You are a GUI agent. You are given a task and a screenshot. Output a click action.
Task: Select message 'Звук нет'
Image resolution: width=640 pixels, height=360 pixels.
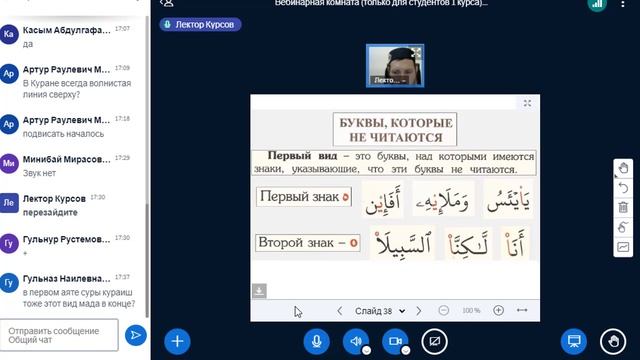tap(39, 173)
